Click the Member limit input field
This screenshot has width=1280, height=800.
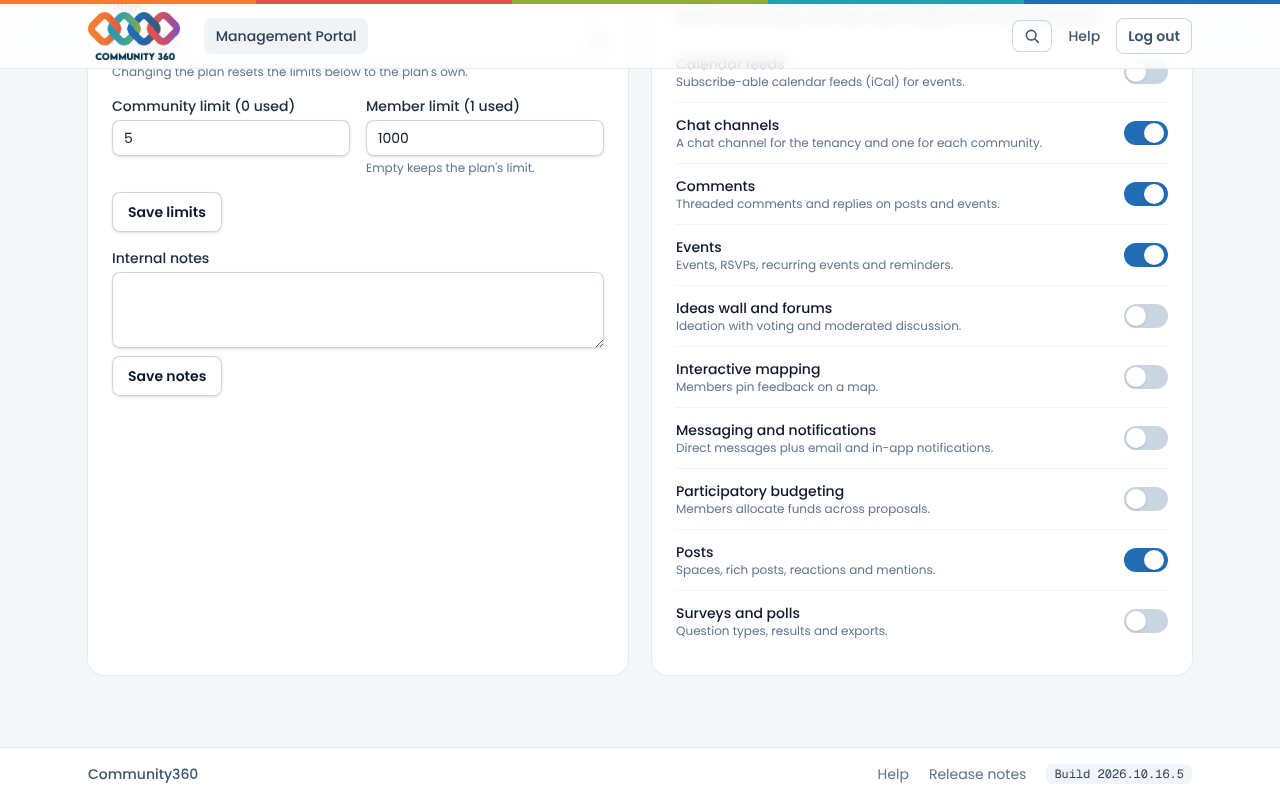pos(485,138)
